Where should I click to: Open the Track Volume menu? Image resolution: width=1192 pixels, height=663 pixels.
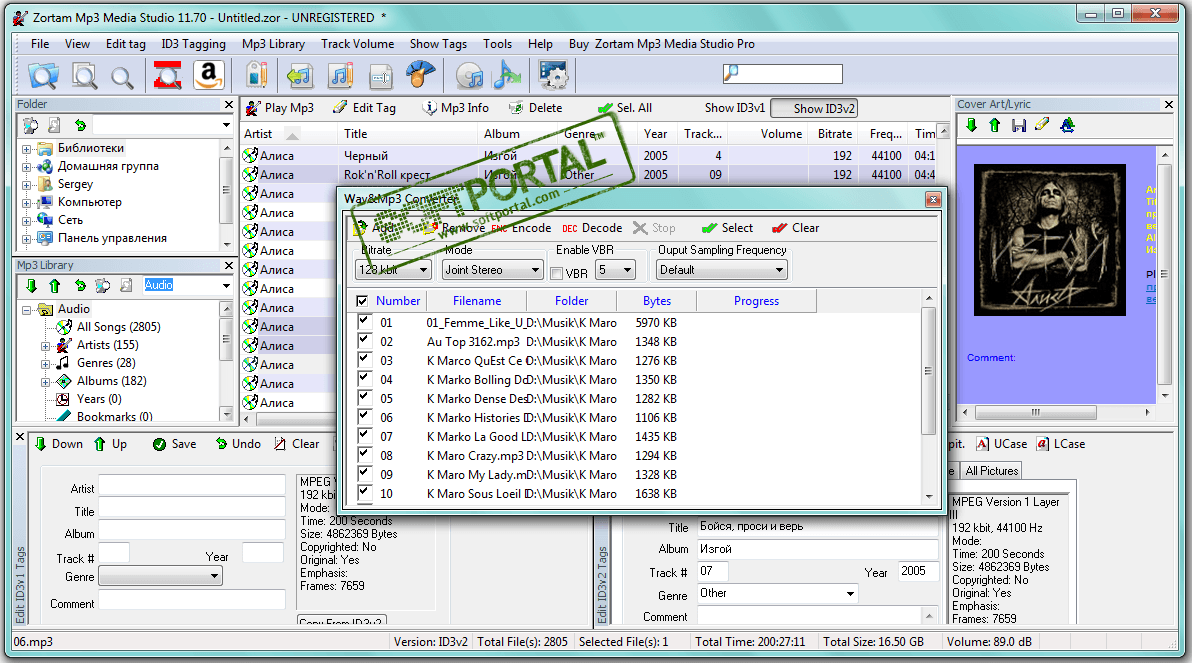[x=357, y=44]
